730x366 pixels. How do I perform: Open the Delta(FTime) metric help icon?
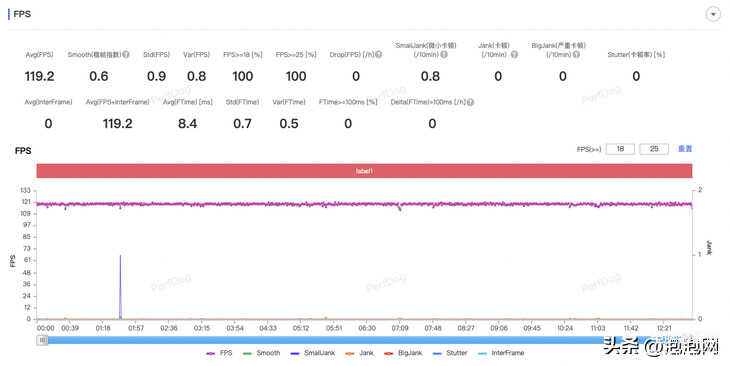pos(470,102)
